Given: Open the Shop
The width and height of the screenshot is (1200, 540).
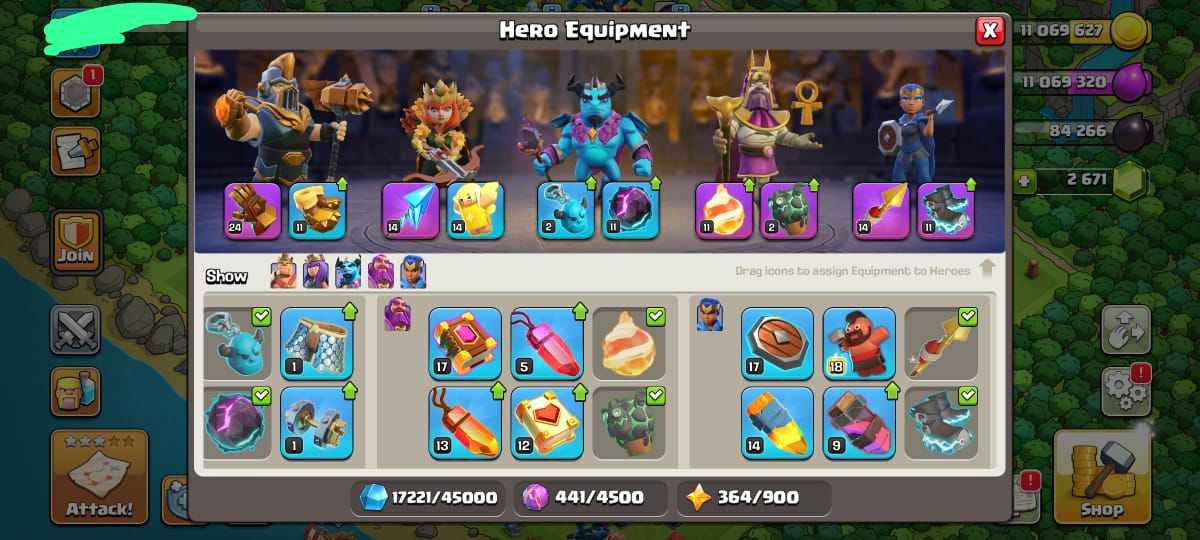Looking at the screenshot, I should pyautogui.click(x=1101, y=477).
